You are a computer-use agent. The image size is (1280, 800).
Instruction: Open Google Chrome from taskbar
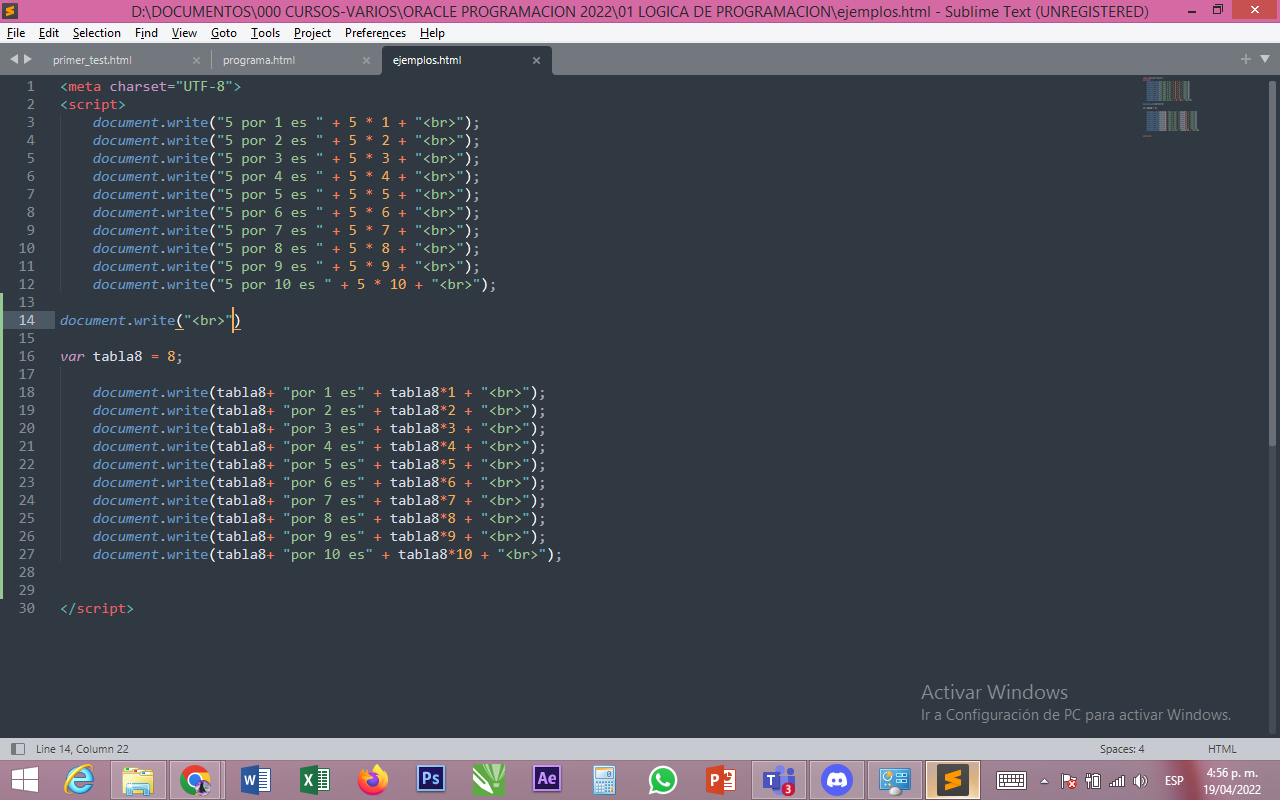click(196, 780)
